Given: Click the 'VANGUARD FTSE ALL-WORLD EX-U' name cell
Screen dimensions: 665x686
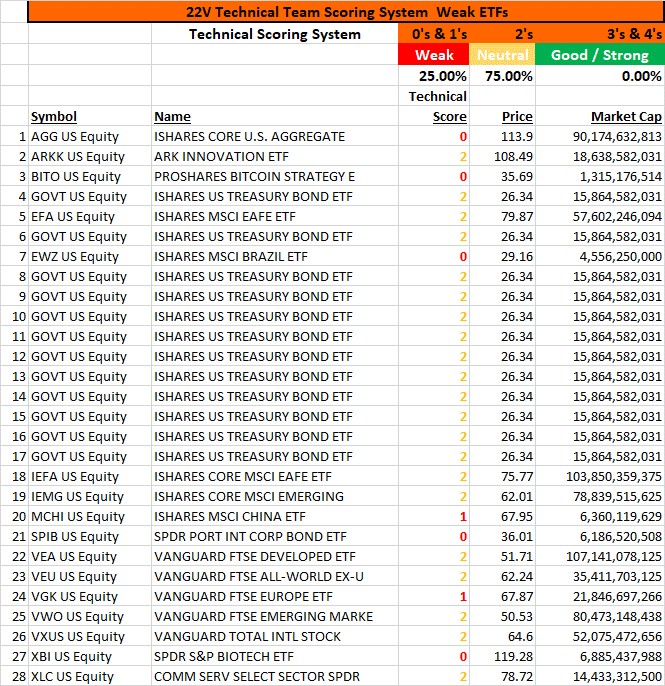Looking at the screenshot, I should click(x=275, y=577).
